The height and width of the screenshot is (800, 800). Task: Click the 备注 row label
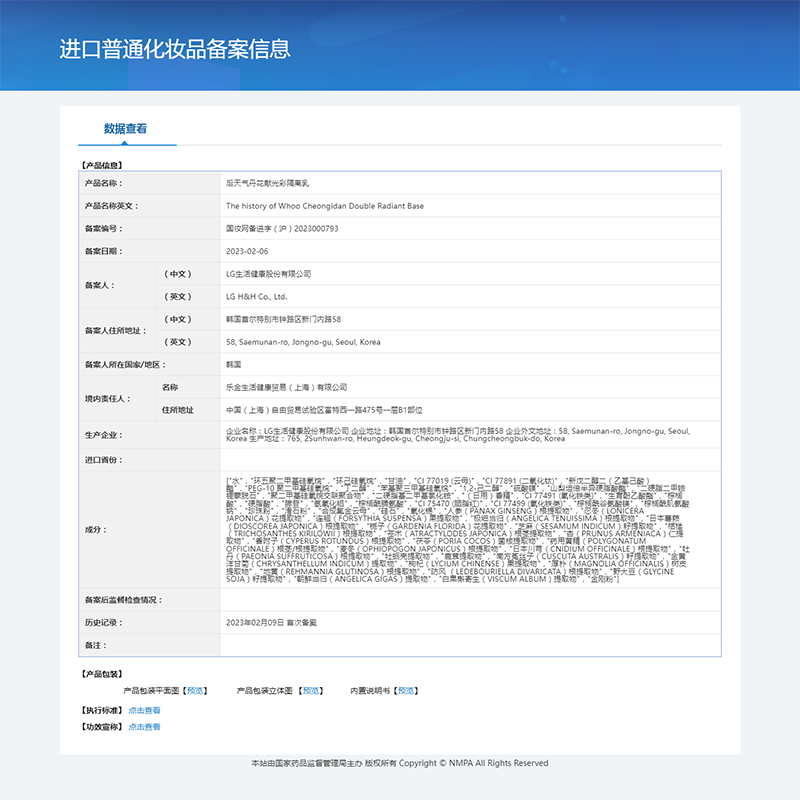(x=96, y=645)
